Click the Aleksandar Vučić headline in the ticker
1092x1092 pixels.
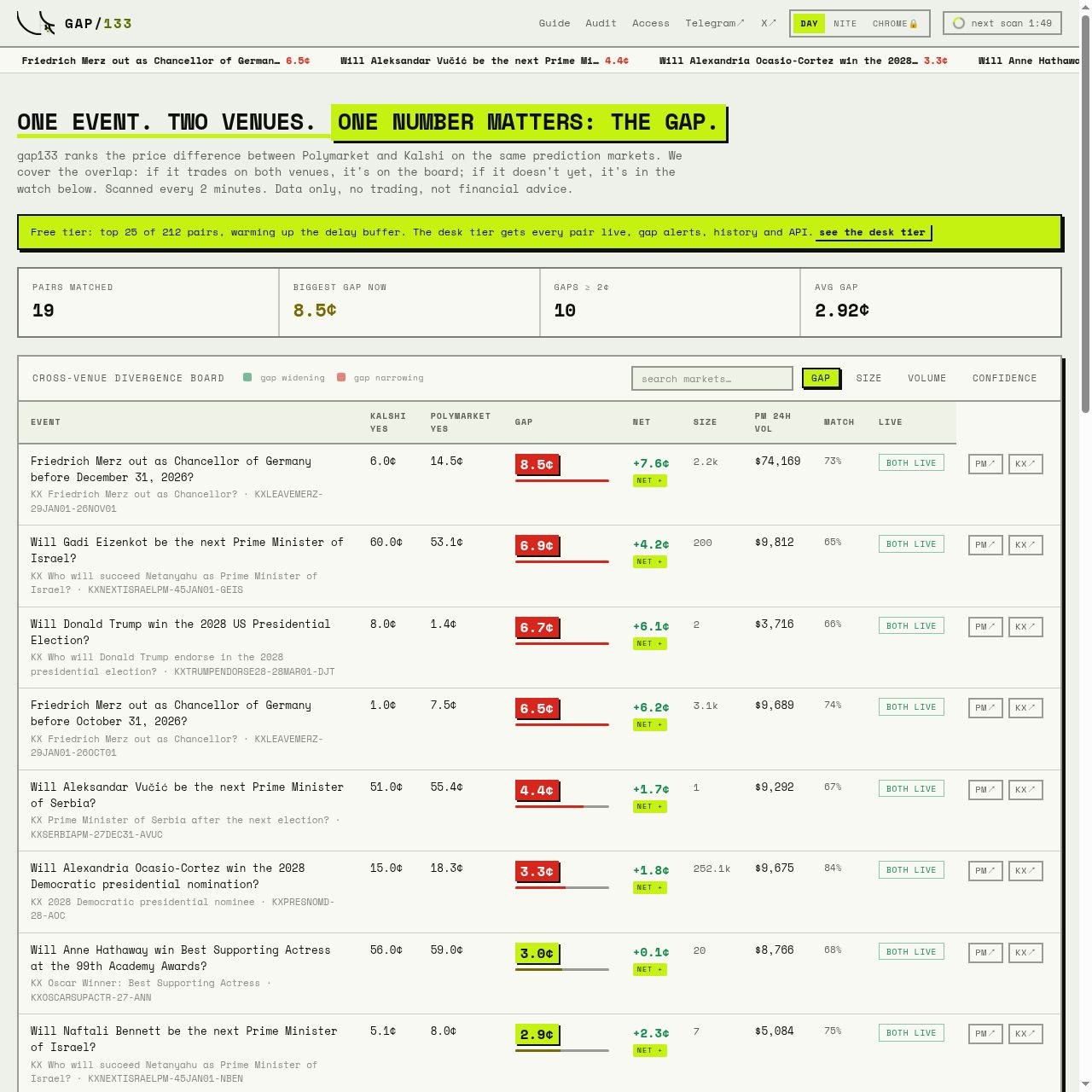pyautogui.click(x=485, y=61)
